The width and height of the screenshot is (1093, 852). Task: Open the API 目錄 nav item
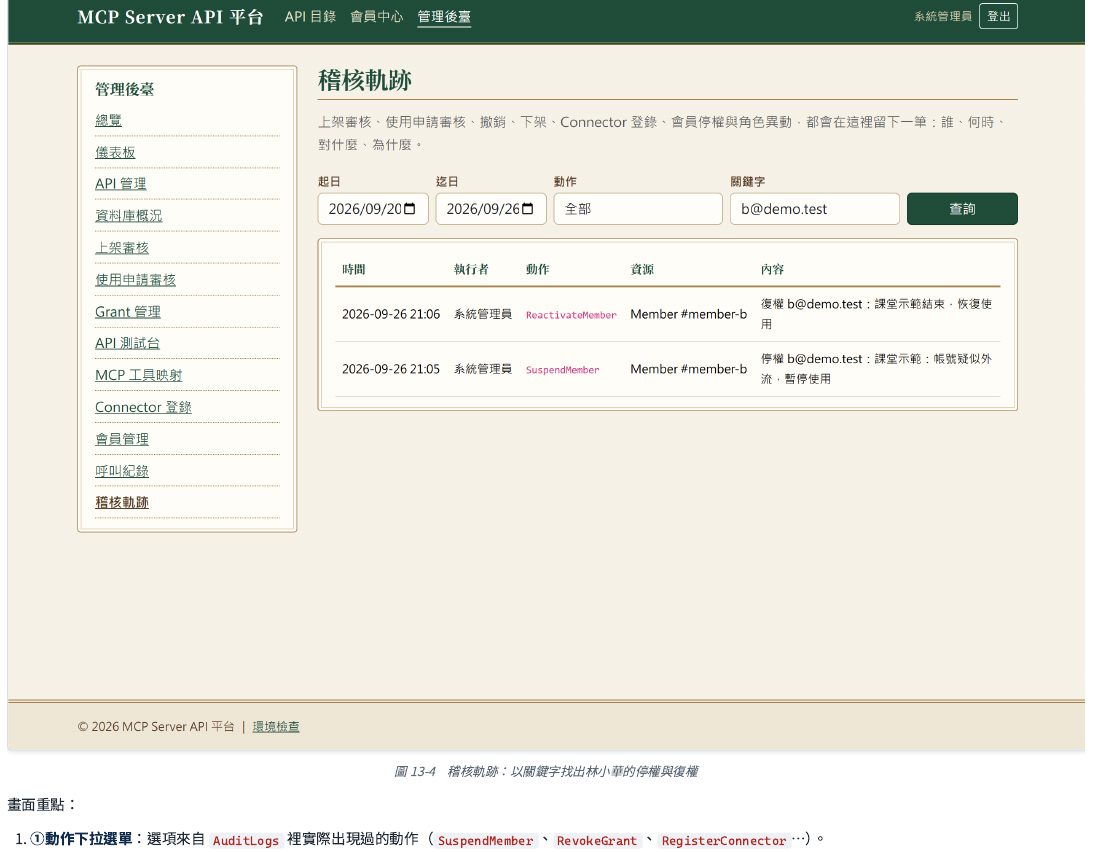click(310, 16)
